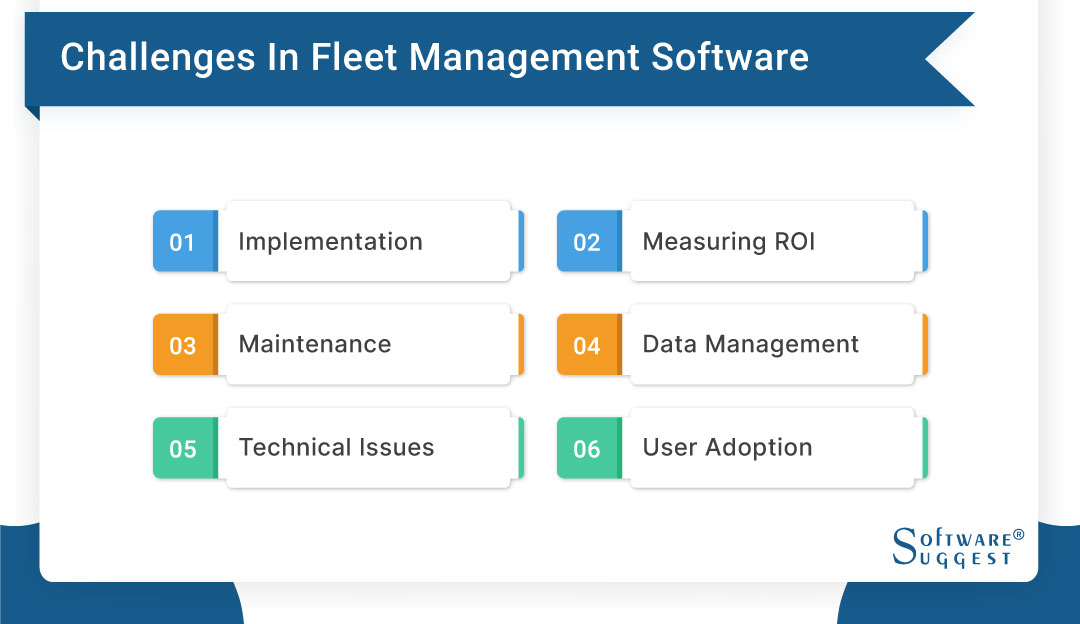The height and width of the screenshot is (624, 1080).
Task: Select the blue accent edge beside the Implementation card
Action: 521,241
